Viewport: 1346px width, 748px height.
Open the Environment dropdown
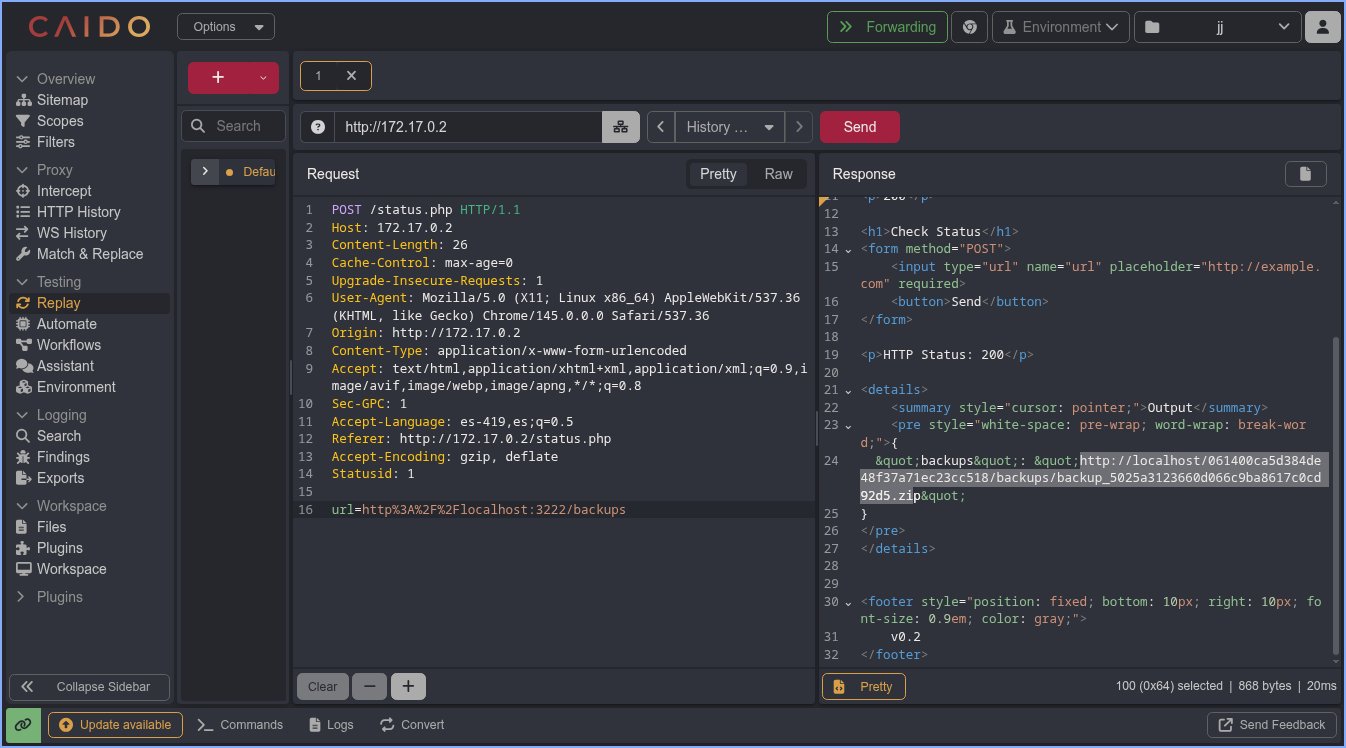pos(1060,27)
